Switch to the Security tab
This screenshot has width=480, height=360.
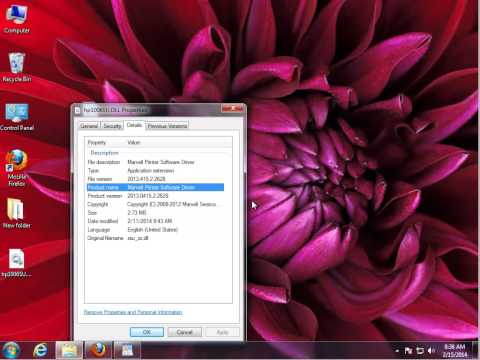(112, 126)
